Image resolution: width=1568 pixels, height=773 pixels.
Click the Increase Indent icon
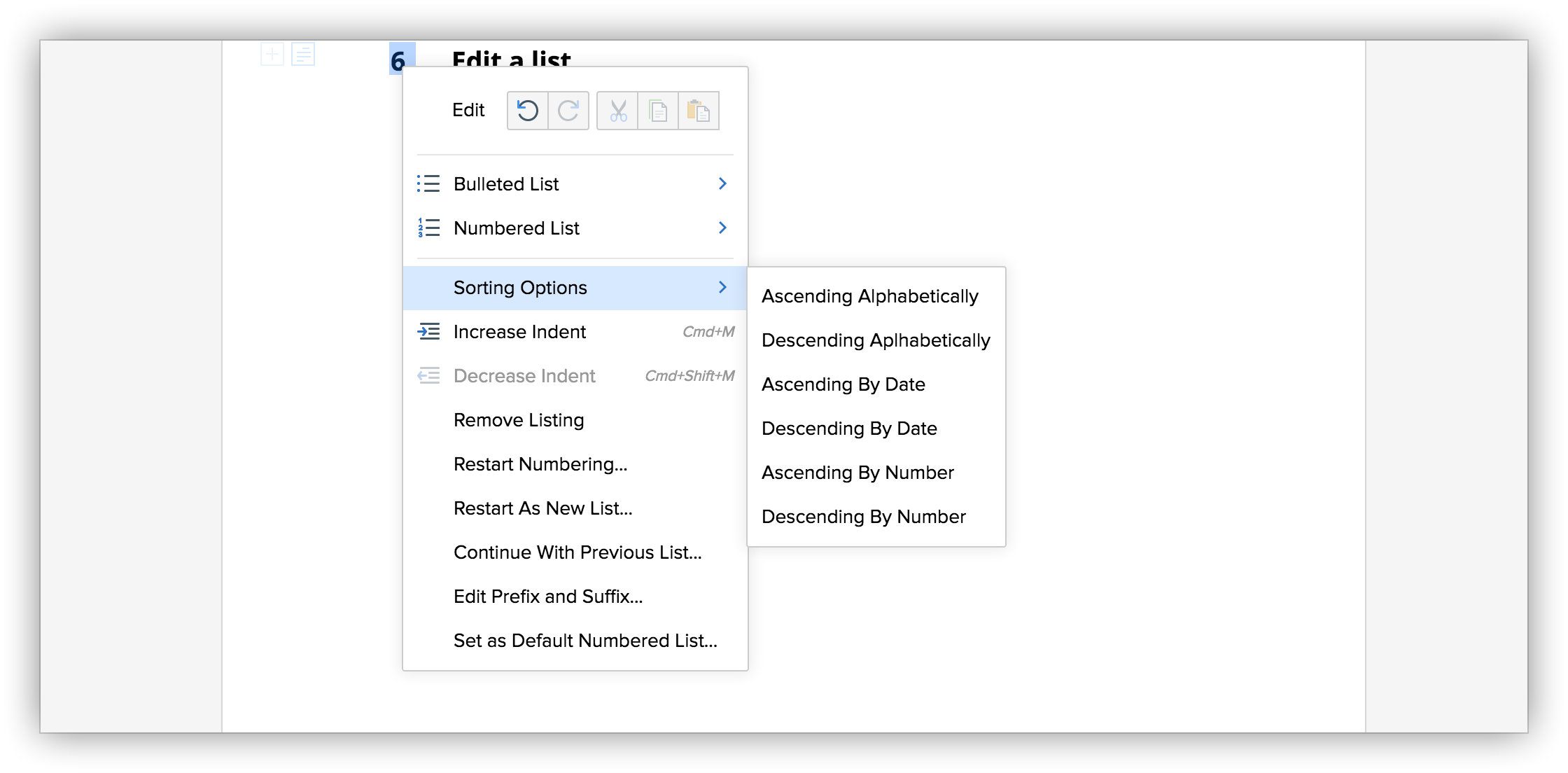[x=428, y=332]
